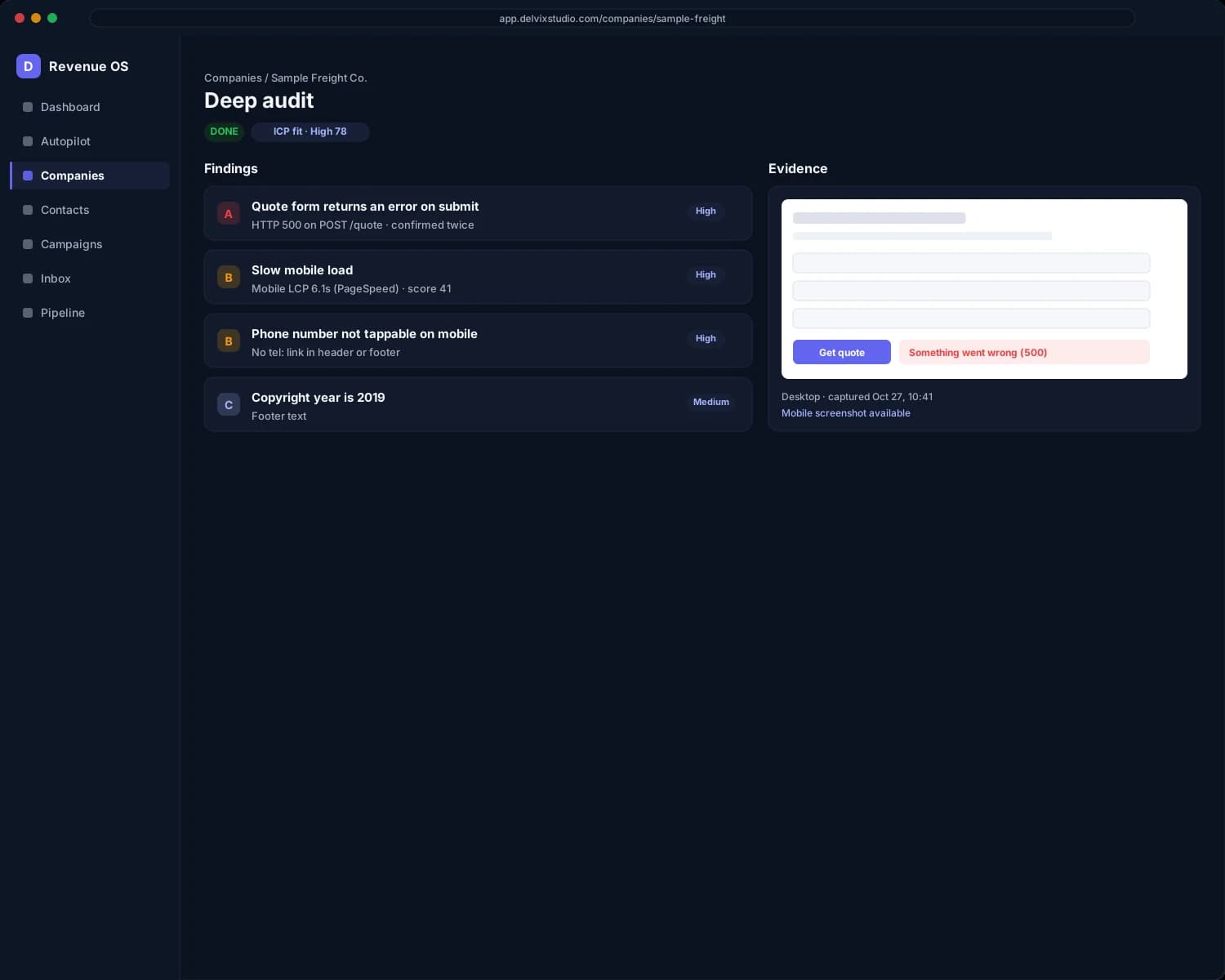
Task: Click the Revenue OS logo icon
Action: [29, 66]
